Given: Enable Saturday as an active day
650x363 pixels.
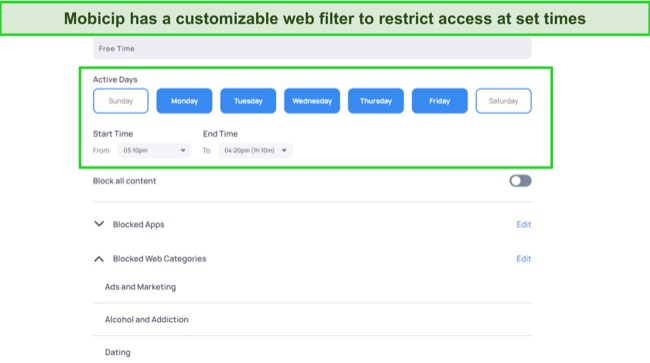Looking at the screenshot, I should [503, 101].
